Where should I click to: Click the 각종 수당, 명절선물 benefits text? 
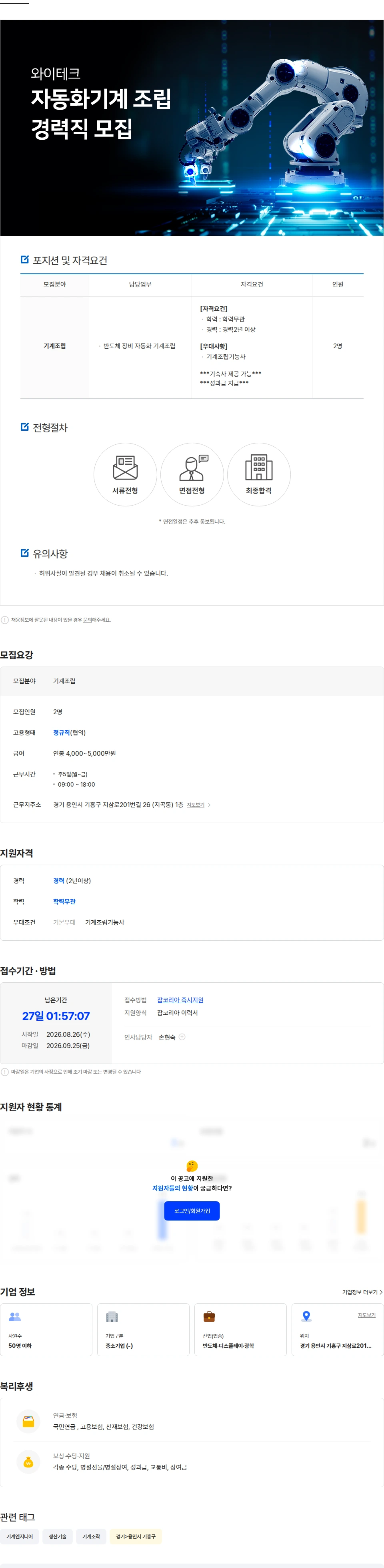[x=120, y=1467]
